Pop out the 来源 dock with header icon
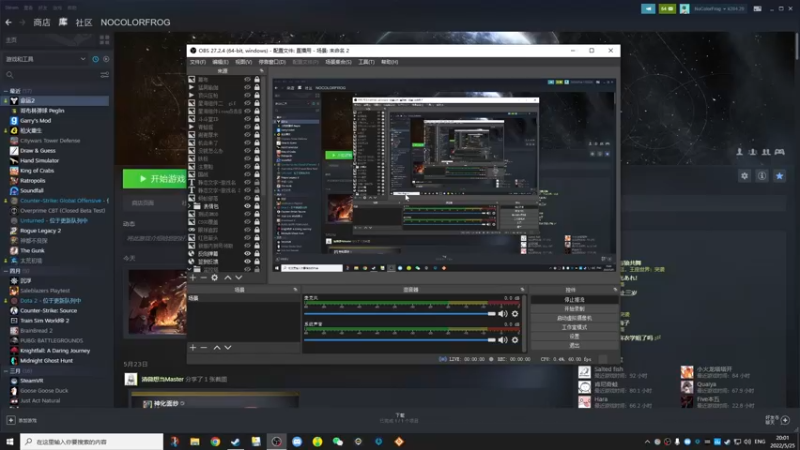 pyautogui.click(x=261, y=71)
